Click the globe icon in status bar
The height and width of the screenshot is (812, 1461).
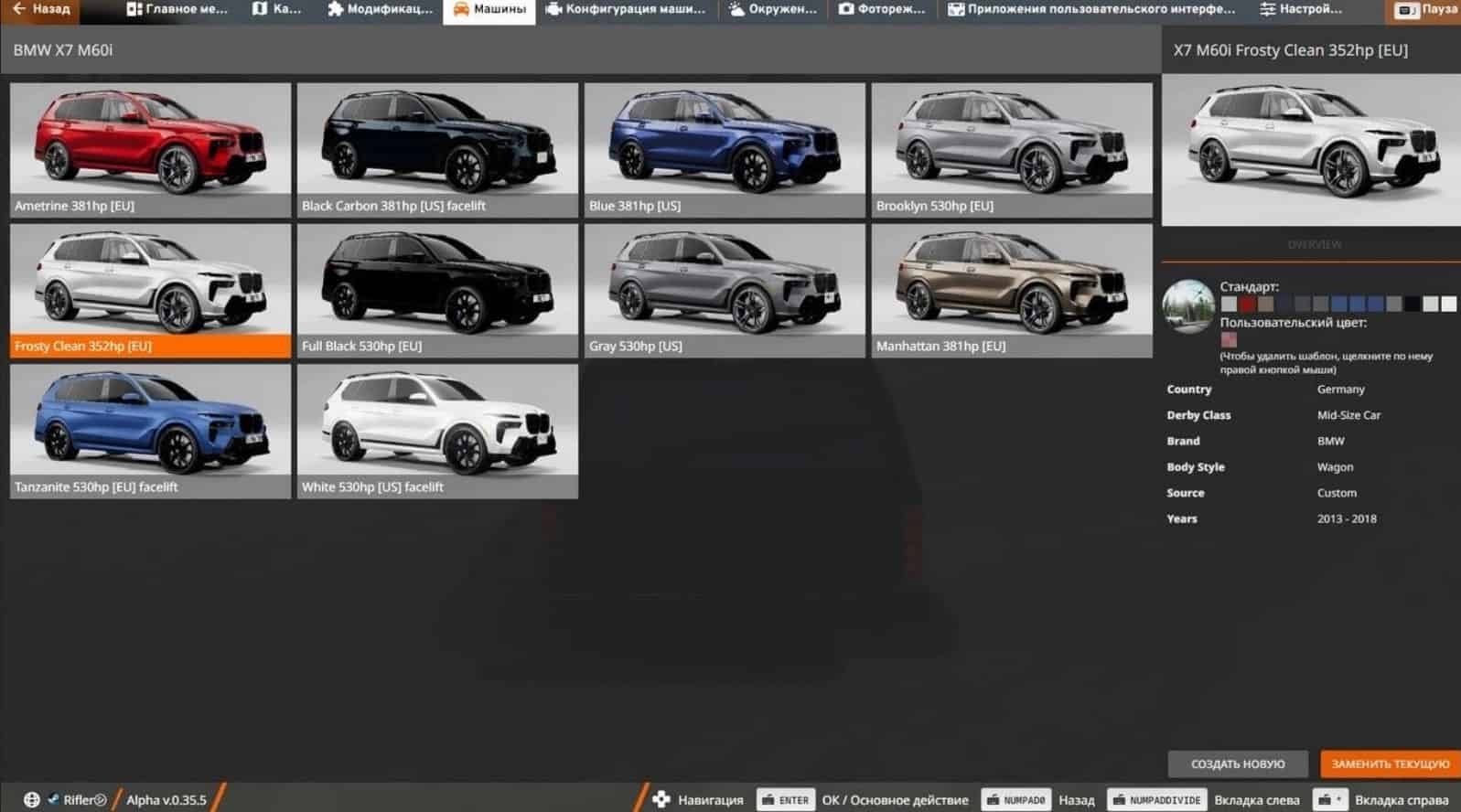31,799
